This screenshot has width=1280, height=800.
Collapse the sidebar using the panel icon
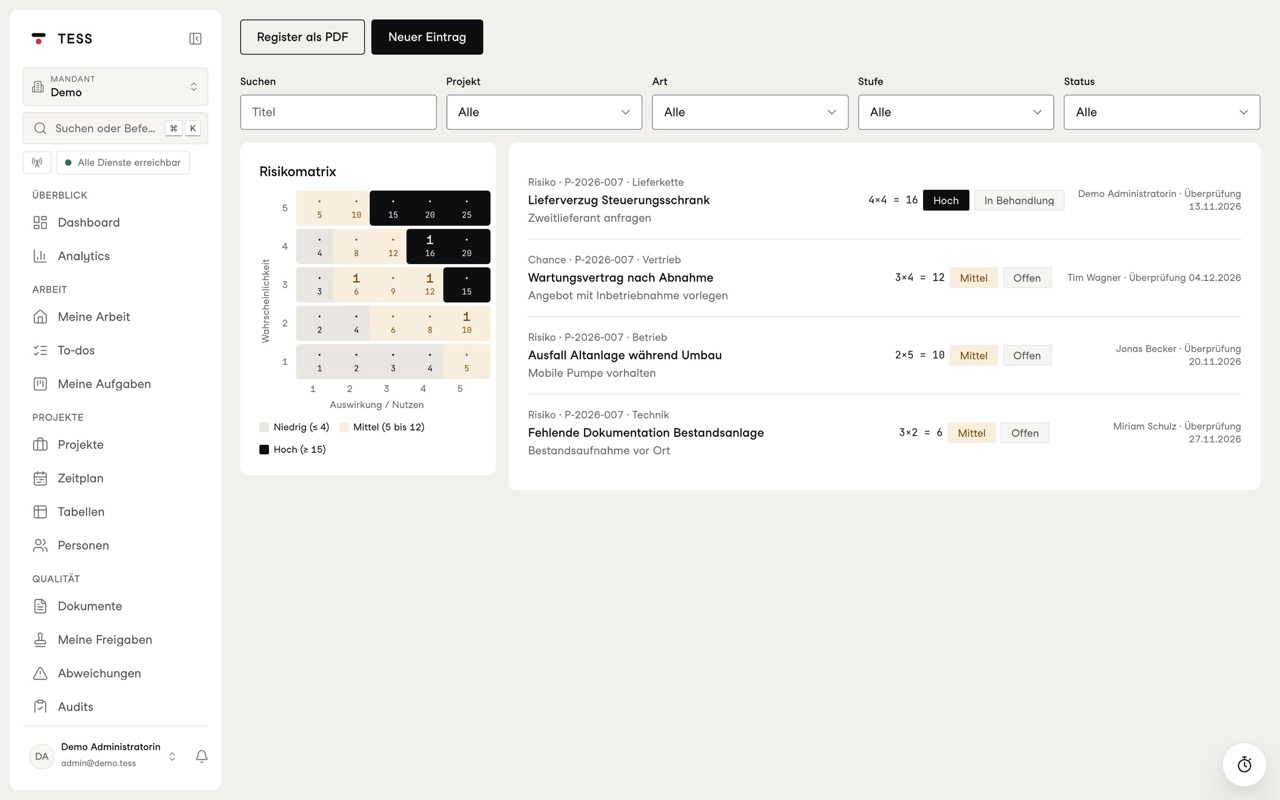pos(195,39)
